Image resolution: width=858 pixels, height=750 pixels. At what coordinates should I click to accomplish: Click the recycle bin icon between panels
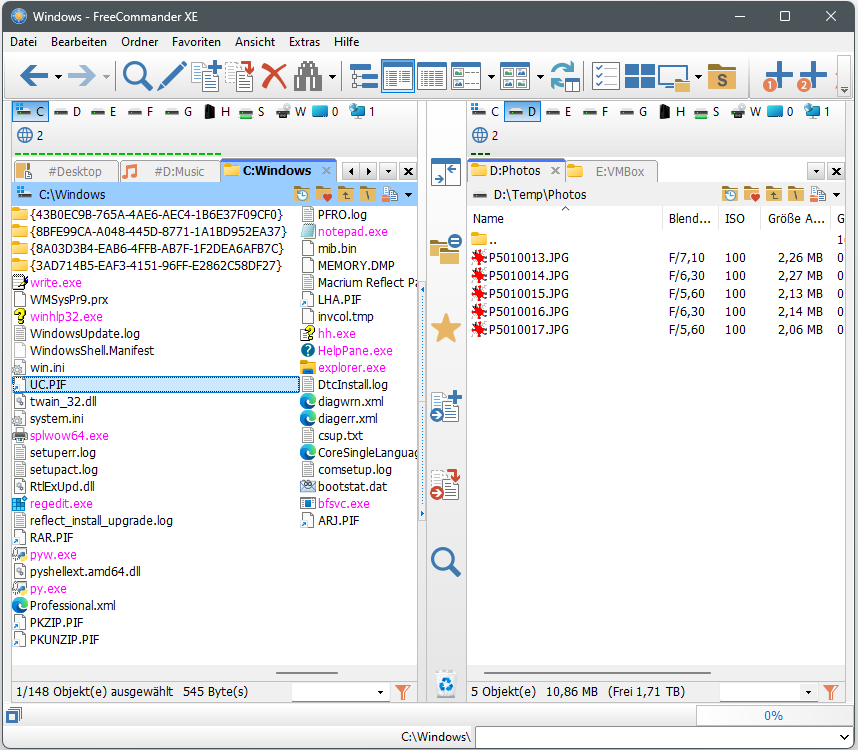click(445, 684)
